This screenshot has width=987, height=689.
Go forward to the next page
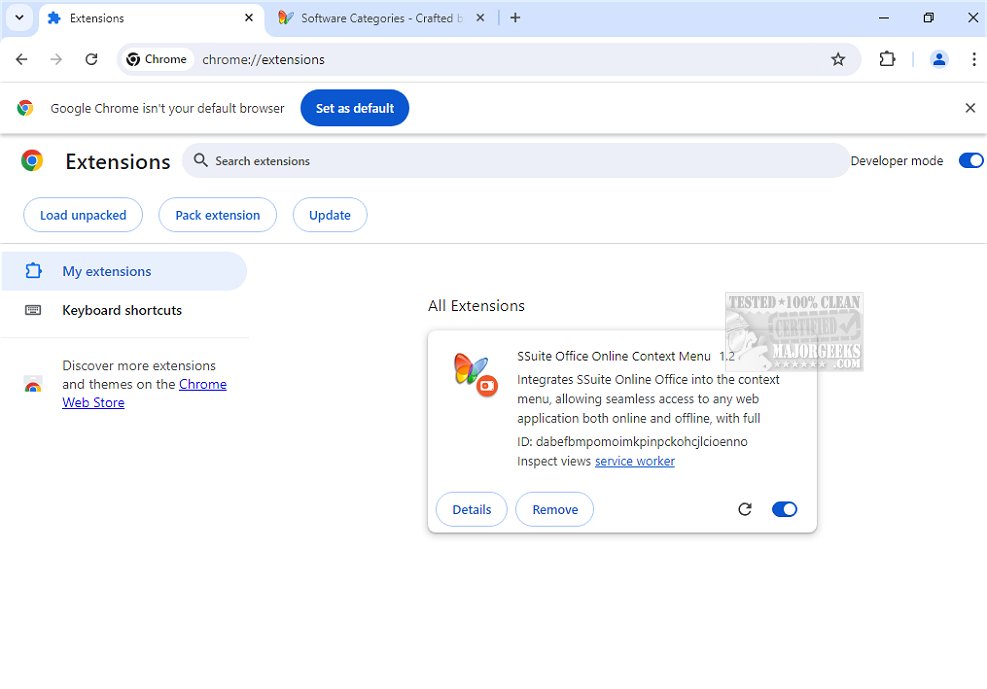[x=56, y=59]
